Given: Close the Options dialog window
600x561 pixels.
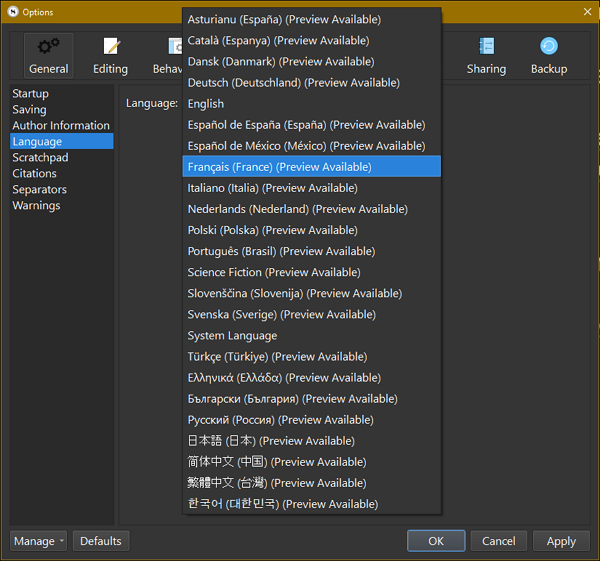Looking at the screenshot, I should click(x=587, y=12).
